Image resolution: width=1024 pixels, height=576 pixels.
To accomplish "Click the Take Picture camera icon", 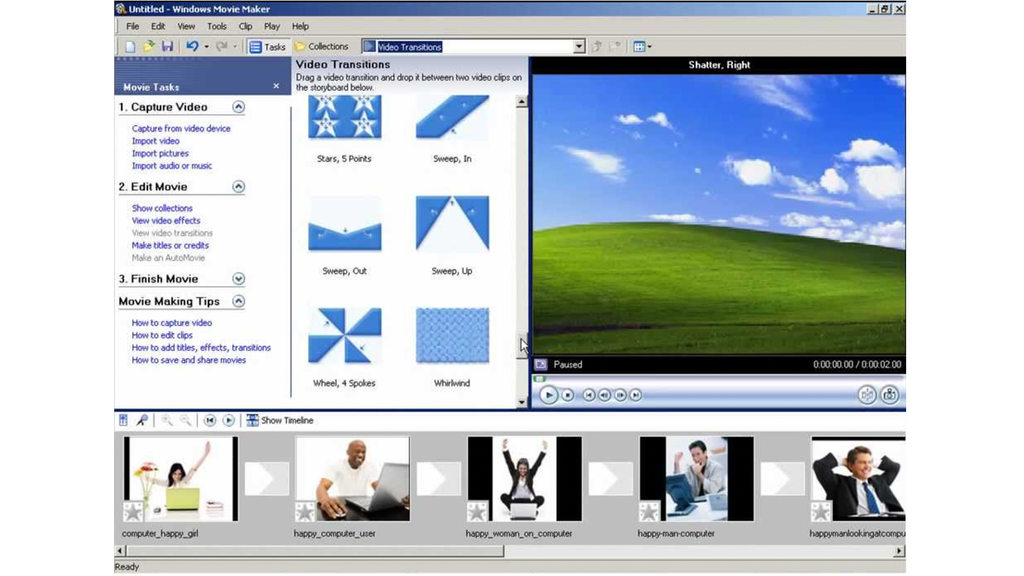I will click(891, 395).
